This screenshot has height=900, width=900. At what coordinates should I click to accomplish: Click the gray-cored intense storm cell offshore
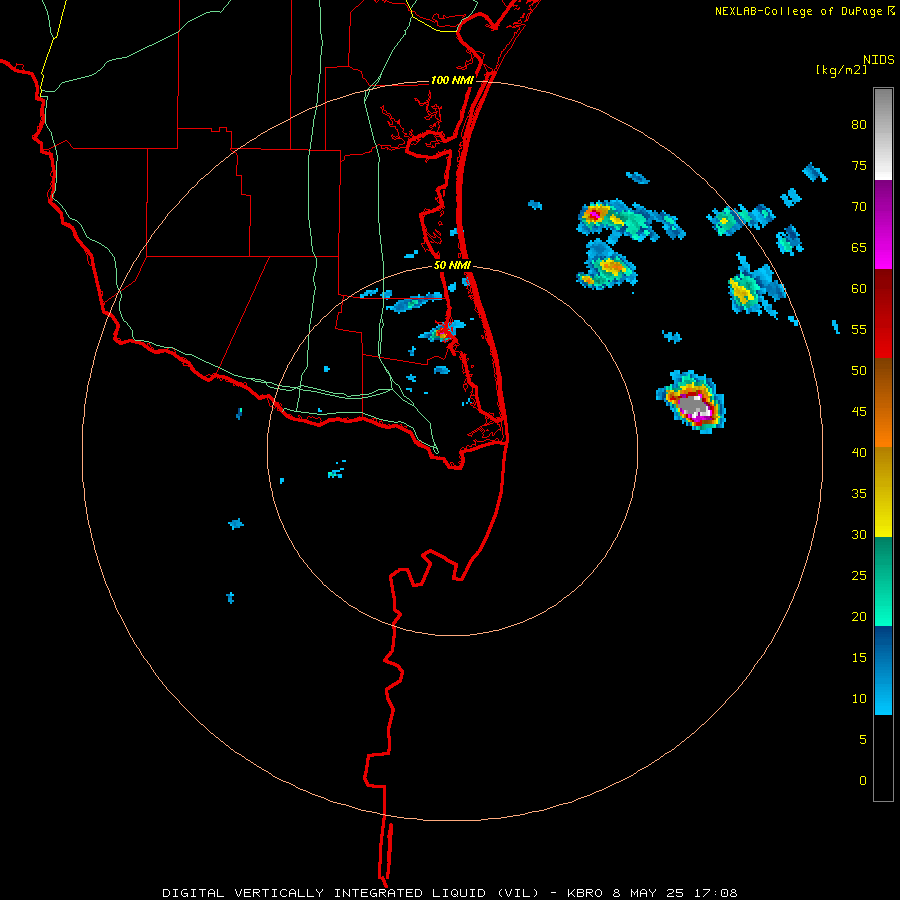[693, 403]
